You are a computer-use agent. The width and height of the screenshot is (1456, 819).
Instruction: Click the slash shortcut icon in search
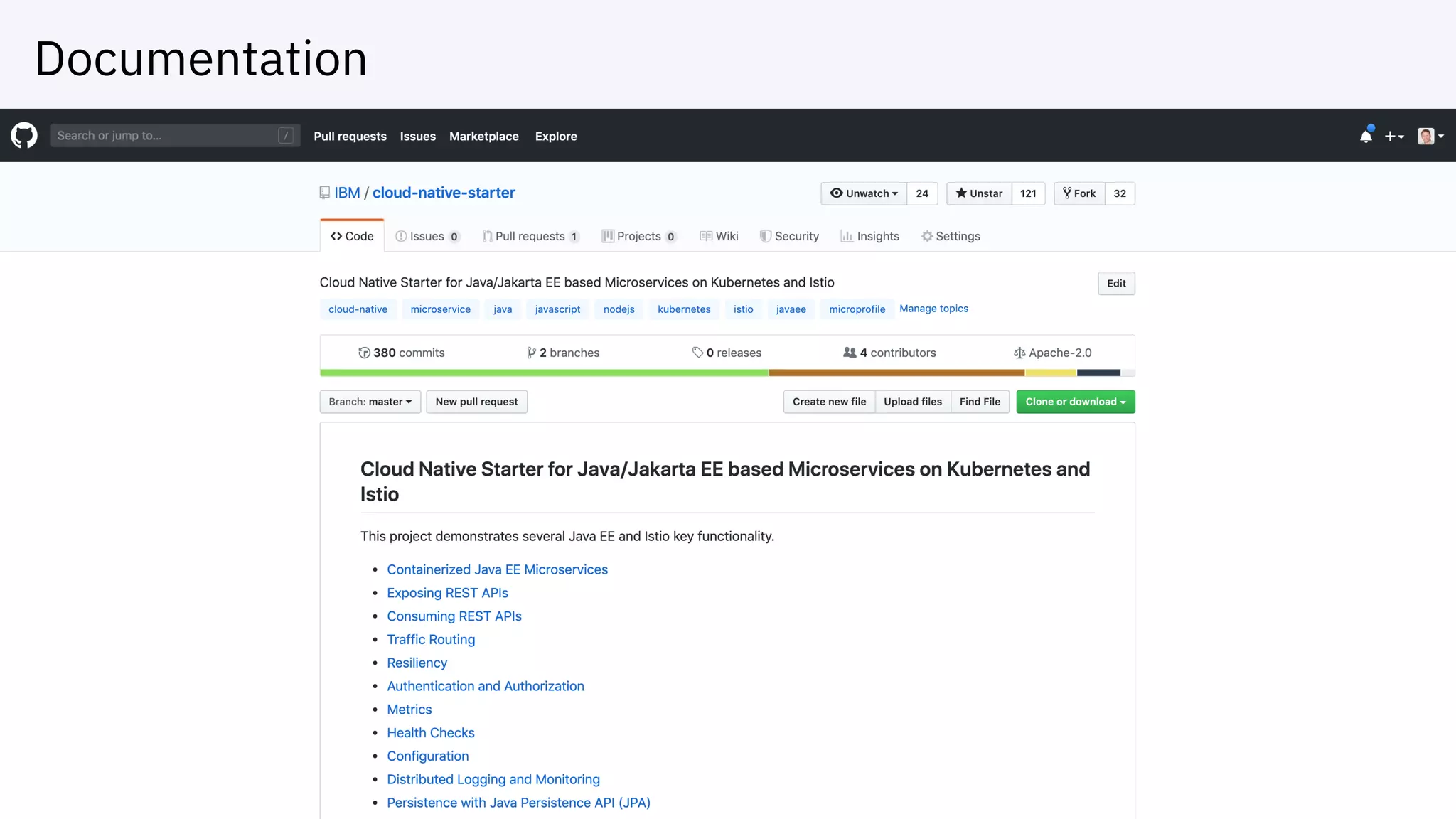pyautogui.click(x=286, y=135)
